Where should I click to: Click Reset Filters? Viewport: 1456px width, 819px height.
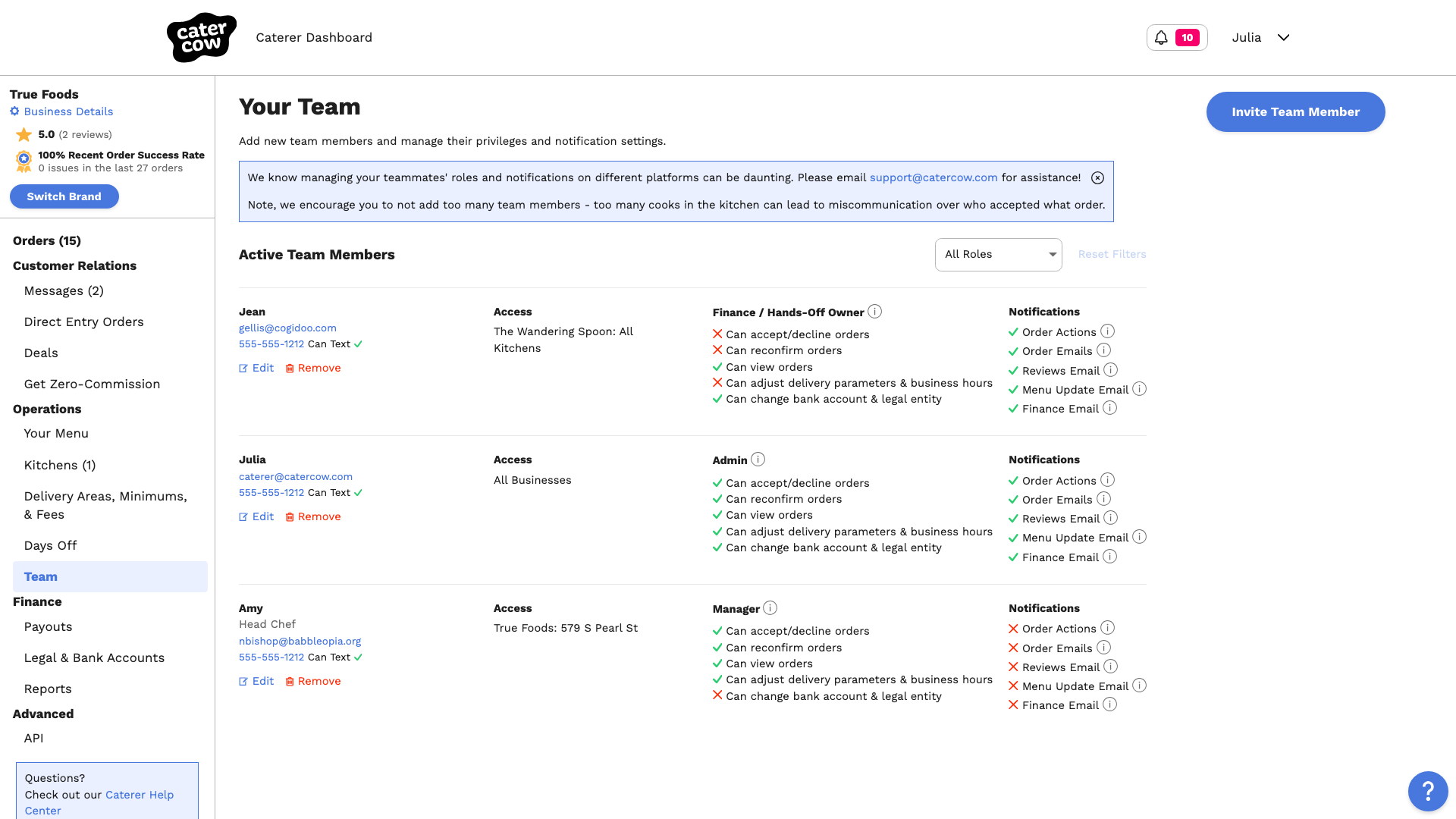point(1112,254)
